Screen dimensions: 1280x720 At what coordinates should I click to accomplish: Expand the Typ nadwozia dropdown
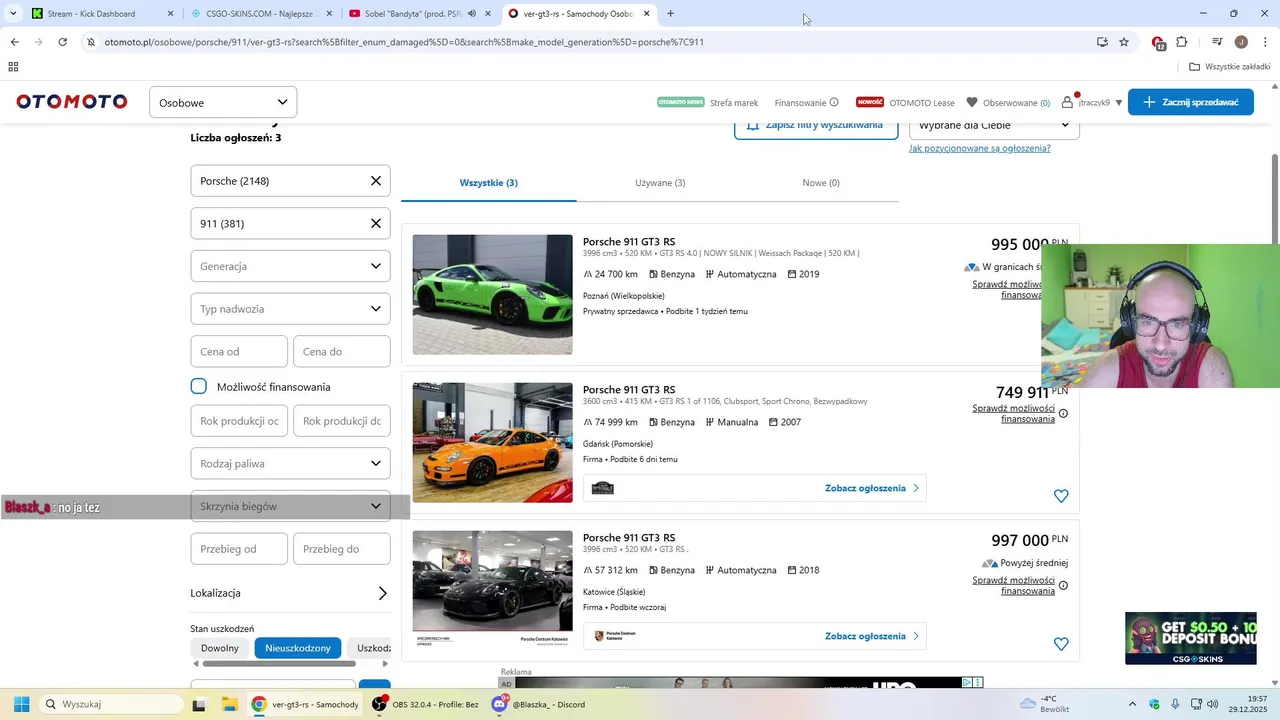(290, 309)
